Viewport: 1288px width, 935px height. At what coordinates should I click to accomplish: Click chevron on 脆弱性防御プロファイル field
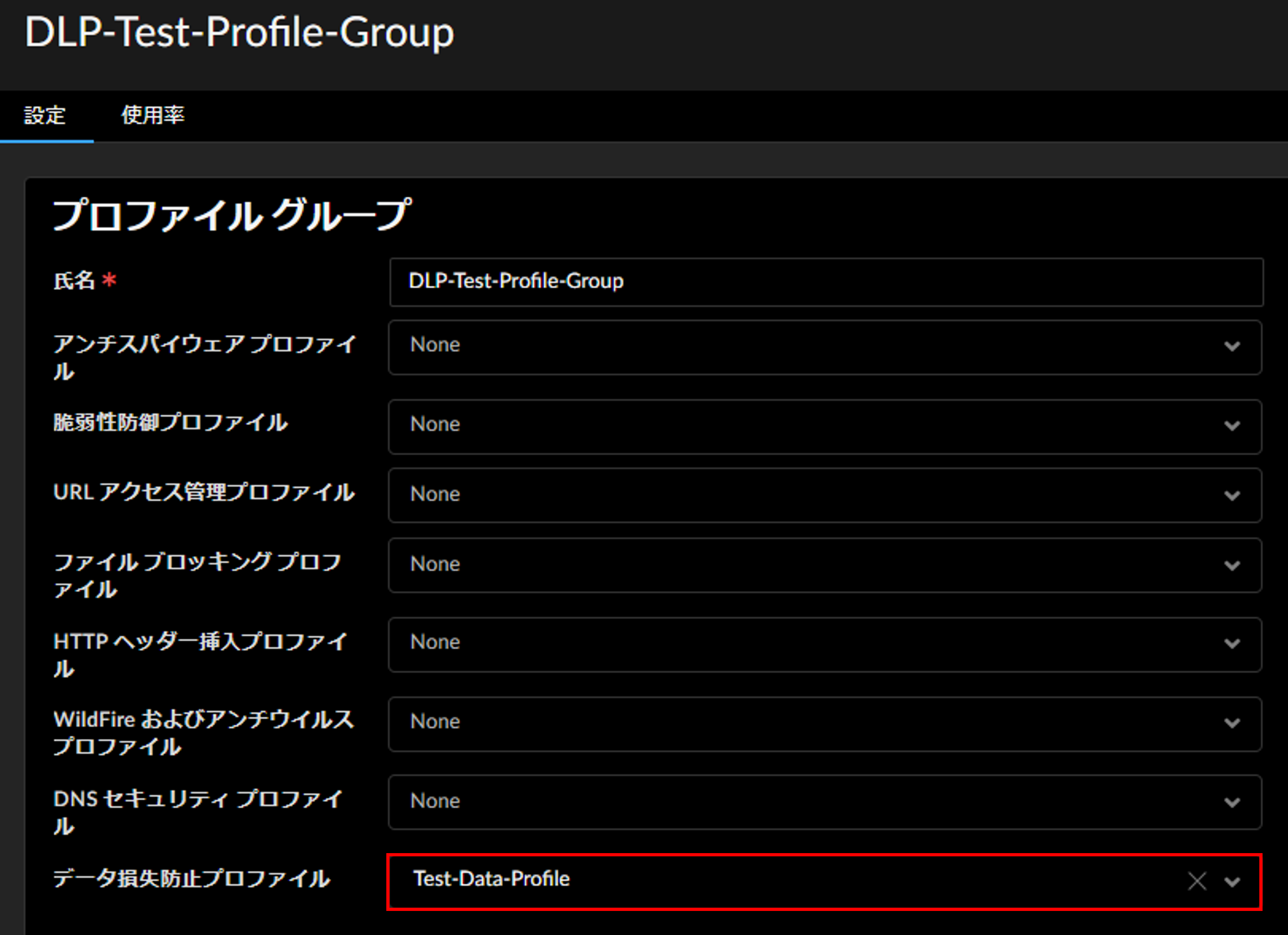[1232, 426]
